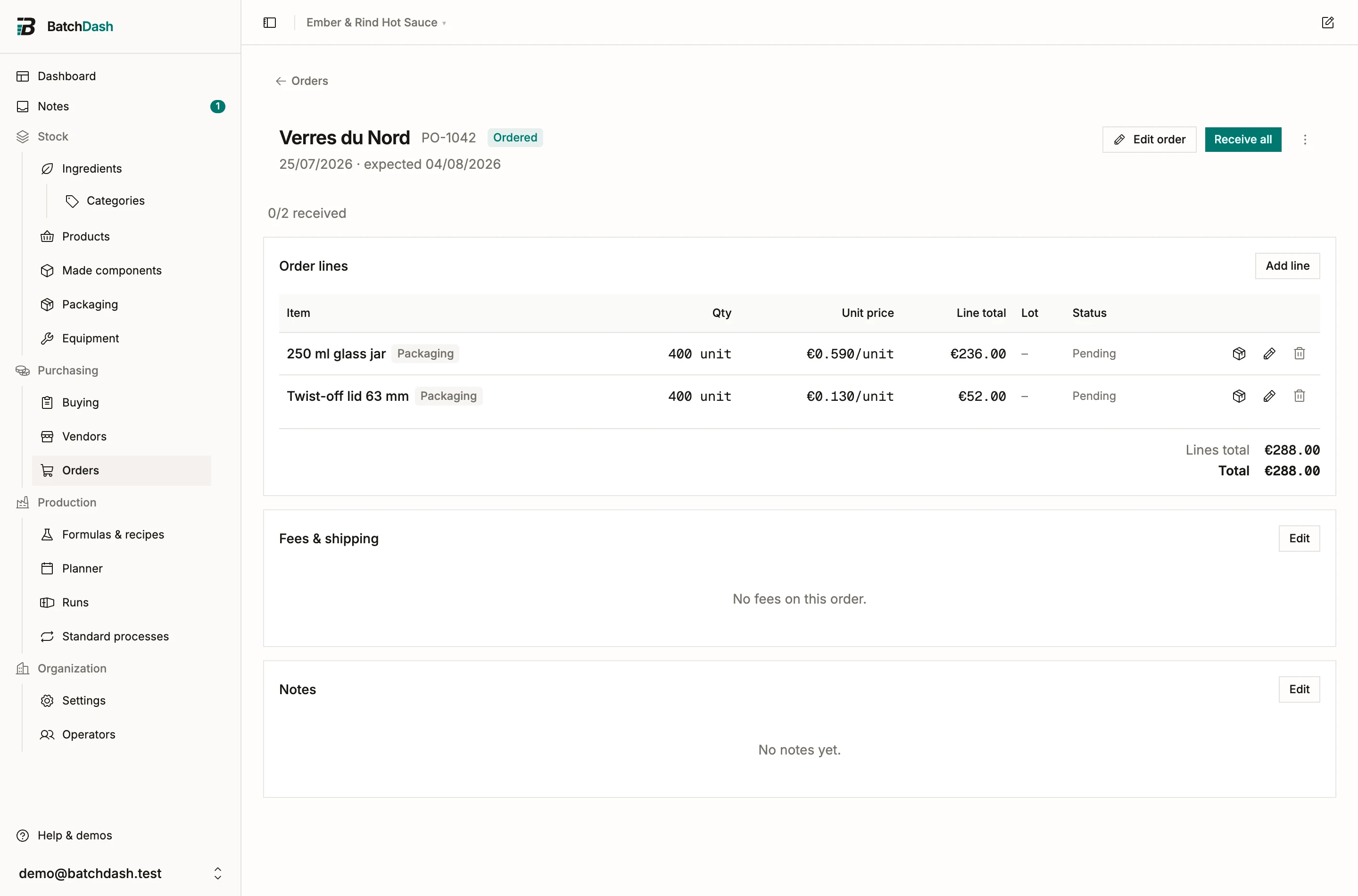Click the Packaging box icon
This screenshot has width=1358, height=896.
48,305
